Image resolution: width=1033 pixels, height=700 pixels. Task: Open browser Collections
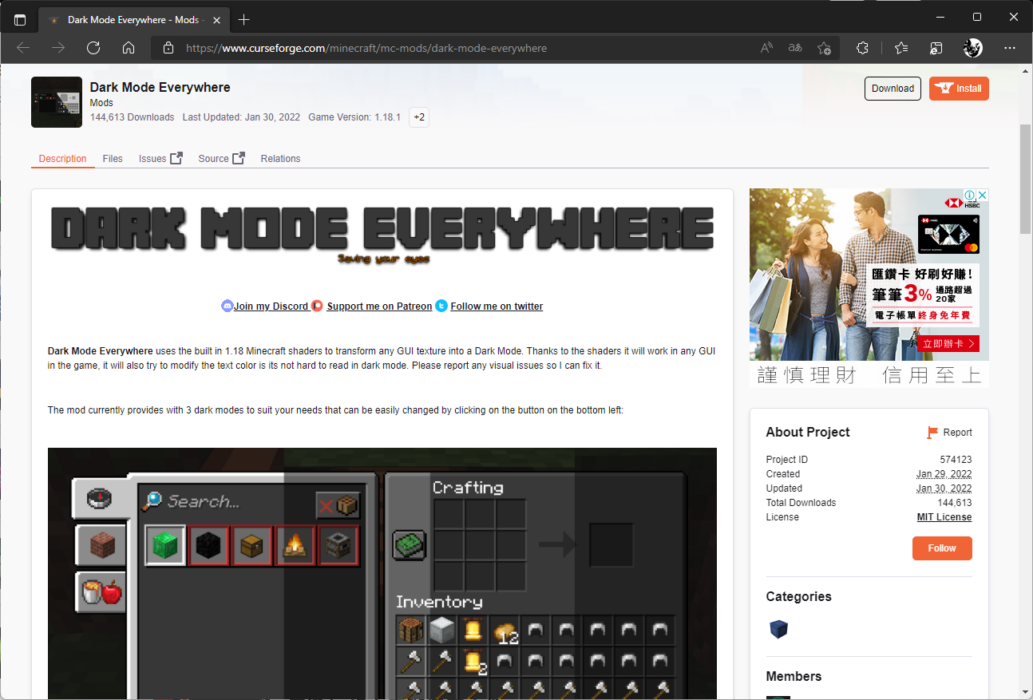[936, 48]
